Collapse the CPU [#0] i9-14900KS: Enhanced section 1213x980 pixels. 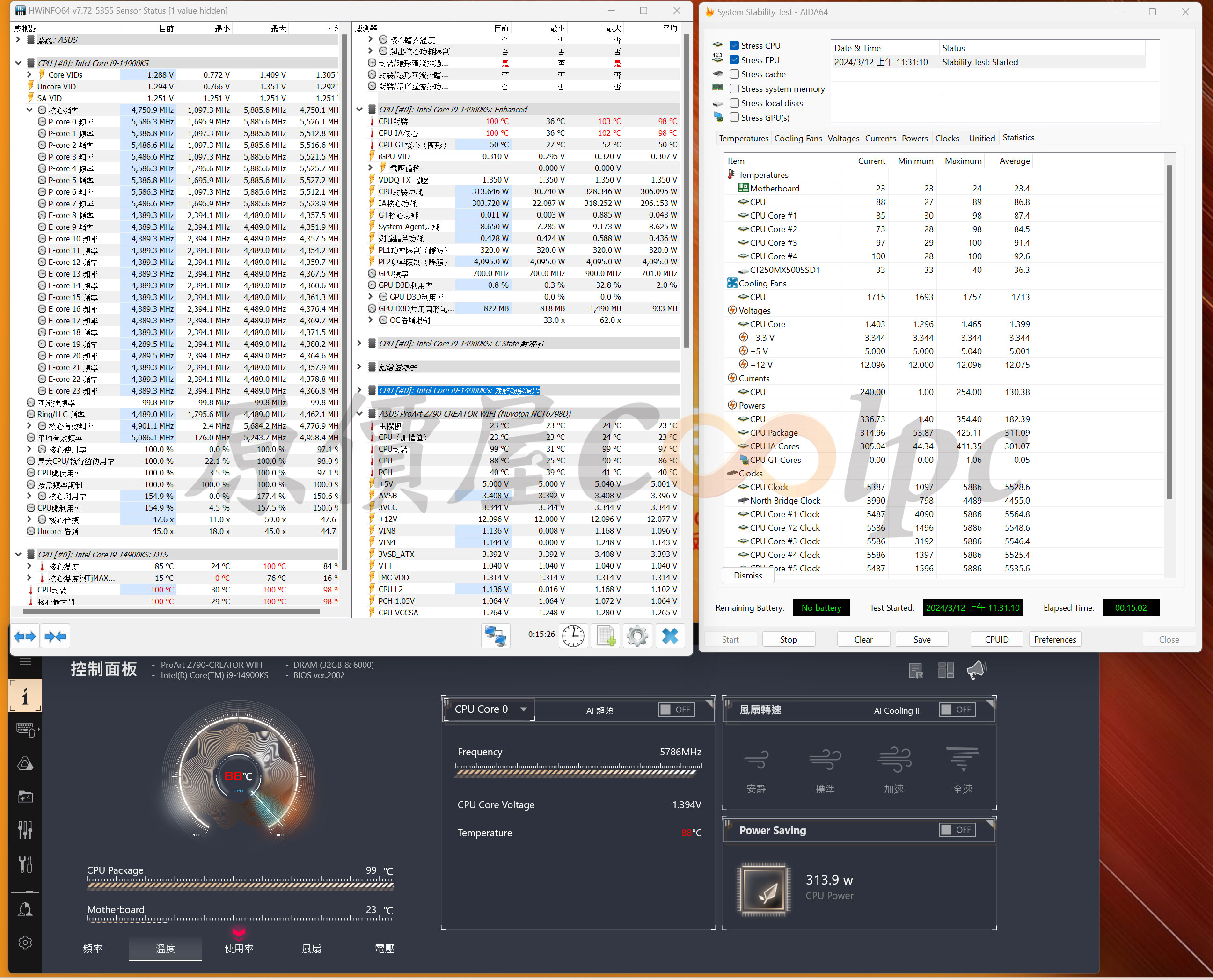pyautogui.click(x=359, y=110)
